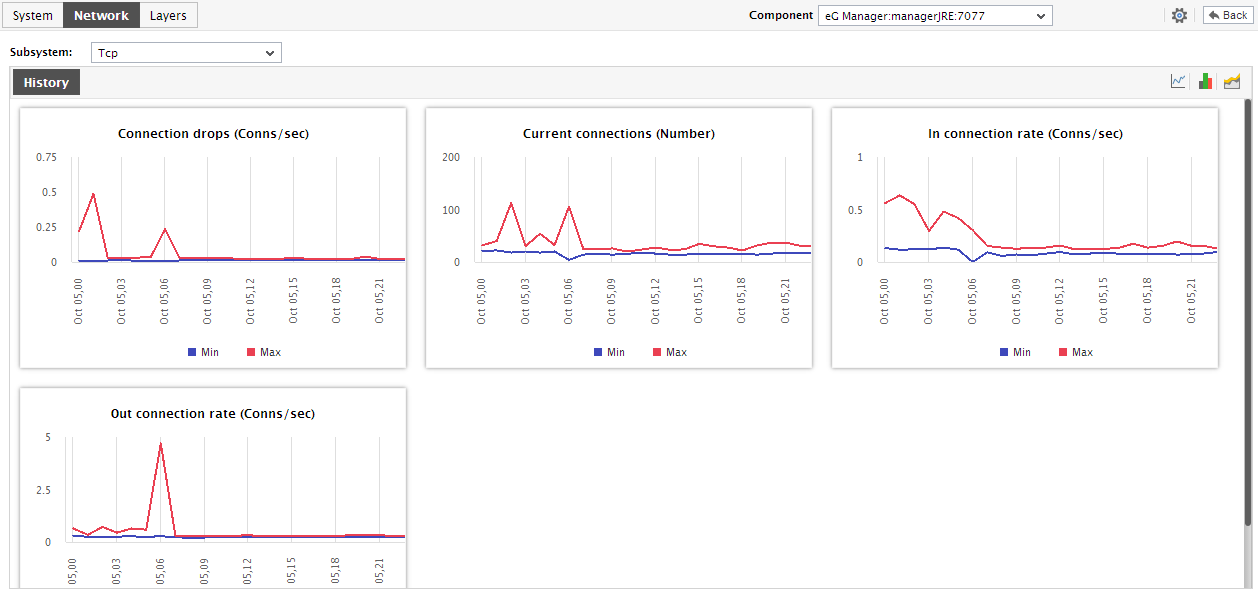Open the settings gear icon

pyautogui.click(x=1179, y=15)
